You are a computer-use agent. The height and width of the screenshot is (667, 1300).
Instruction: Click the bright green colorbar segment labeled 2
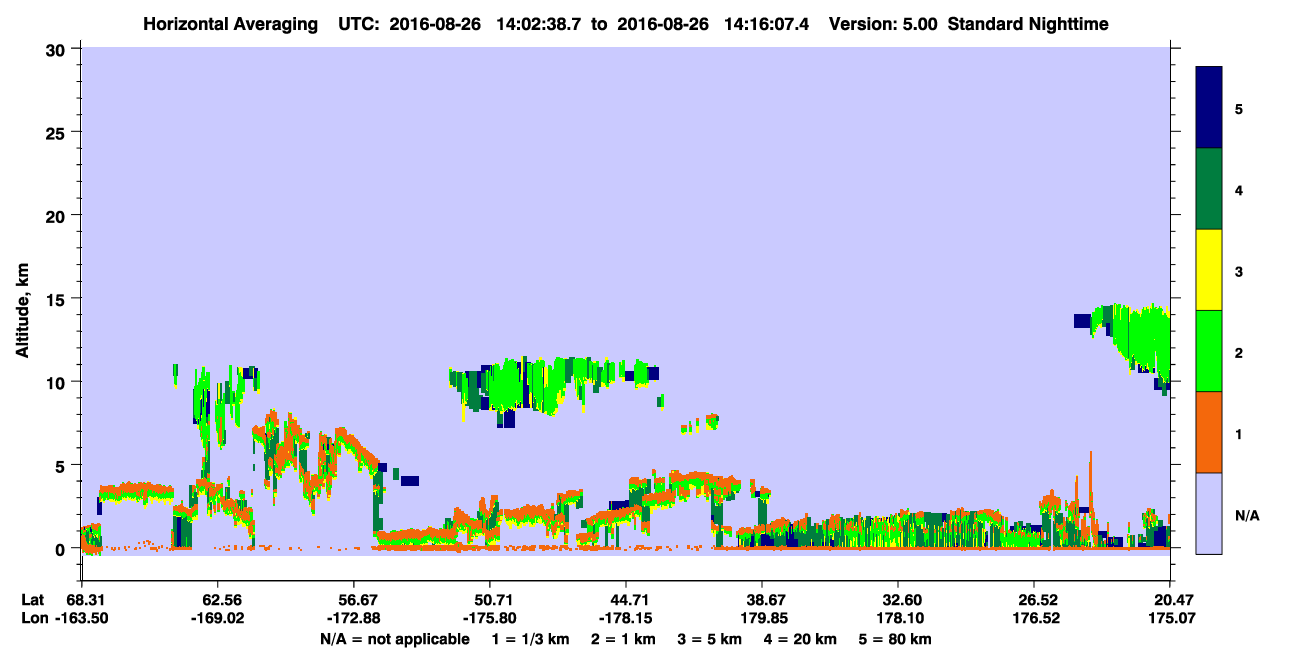pos(1209,351)
